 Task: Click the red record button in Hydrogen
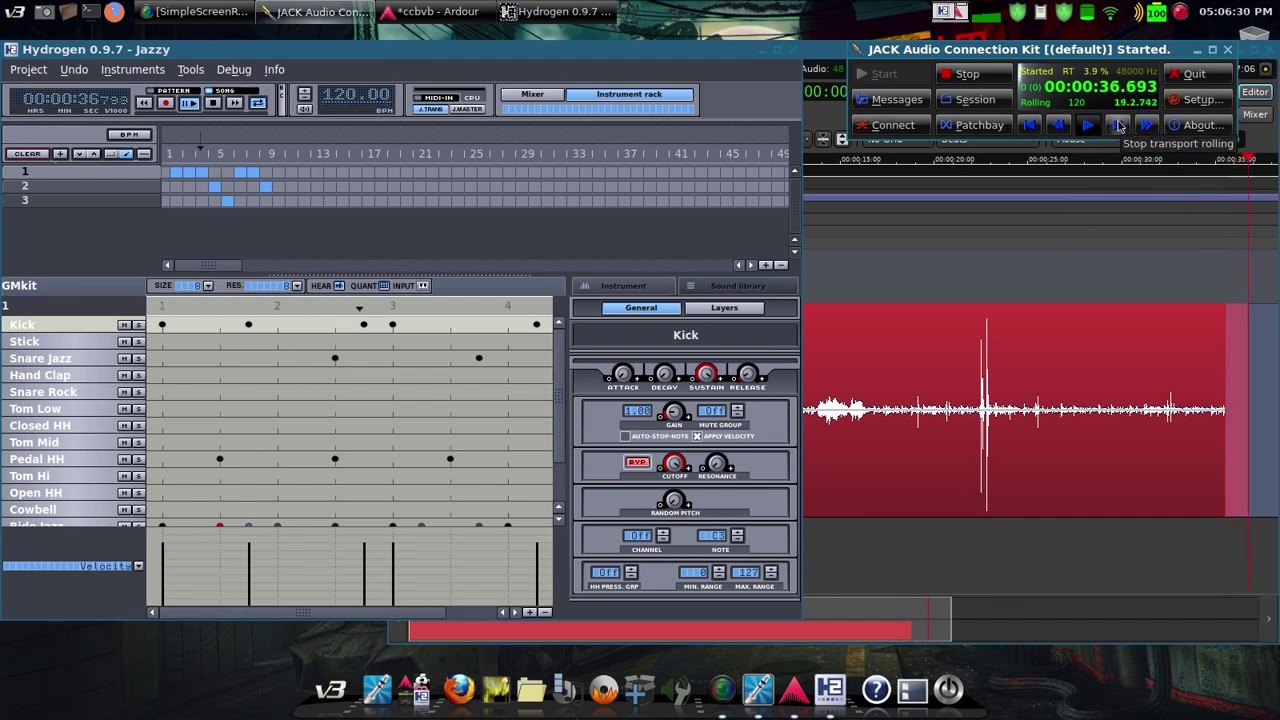point(166,103)
